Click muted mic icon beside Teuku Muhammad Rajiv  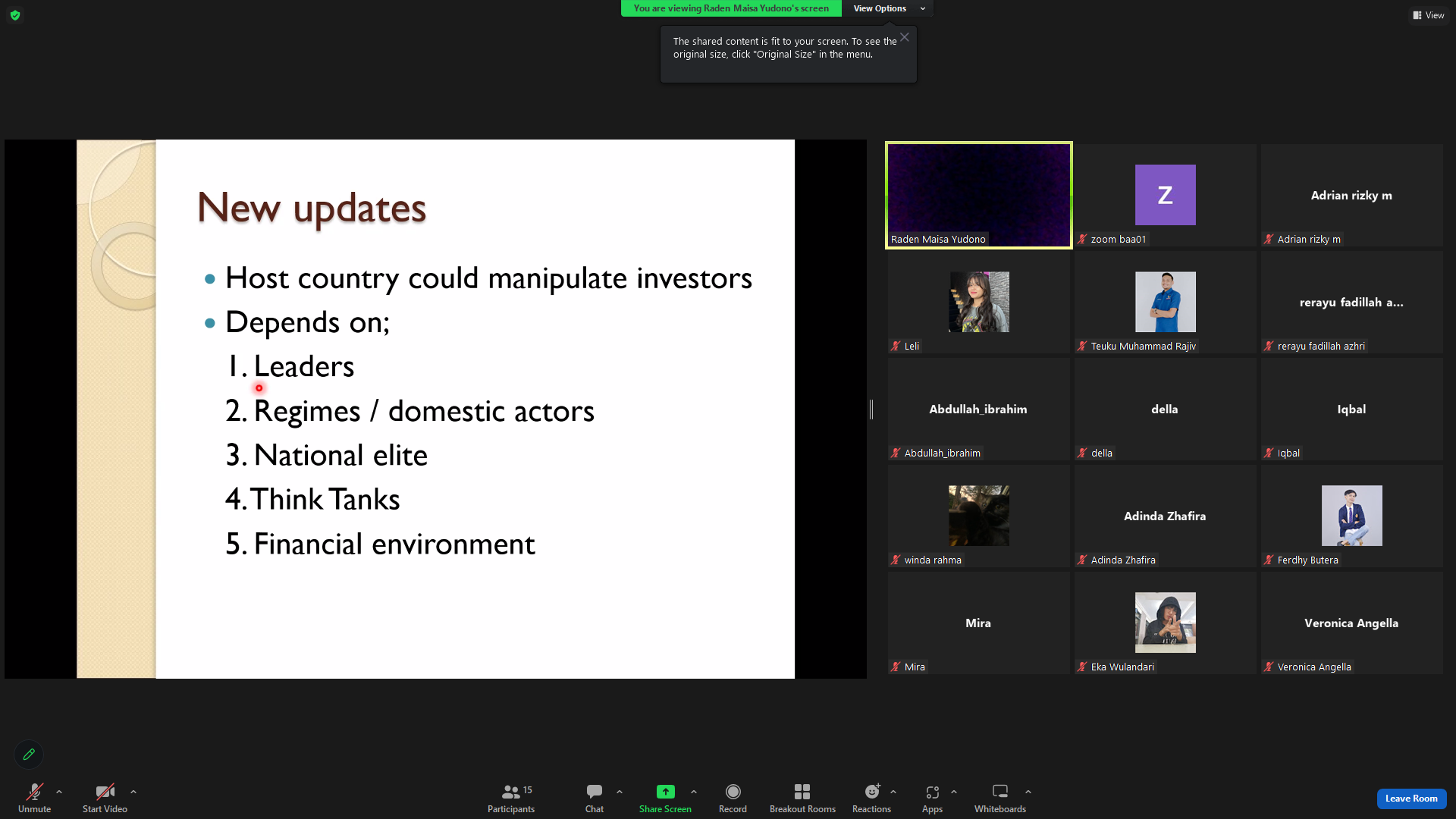coord(1082,347)
